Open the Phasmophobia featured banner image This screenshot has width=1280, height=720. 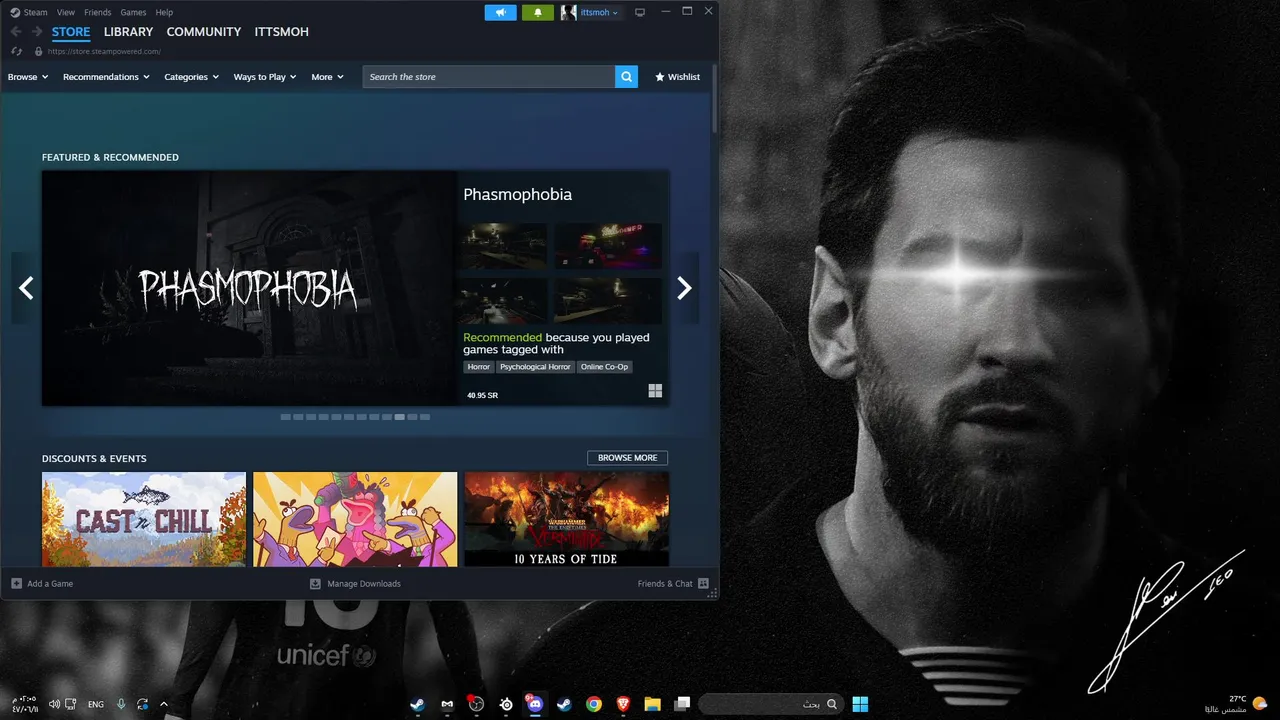tap(249, 288)
